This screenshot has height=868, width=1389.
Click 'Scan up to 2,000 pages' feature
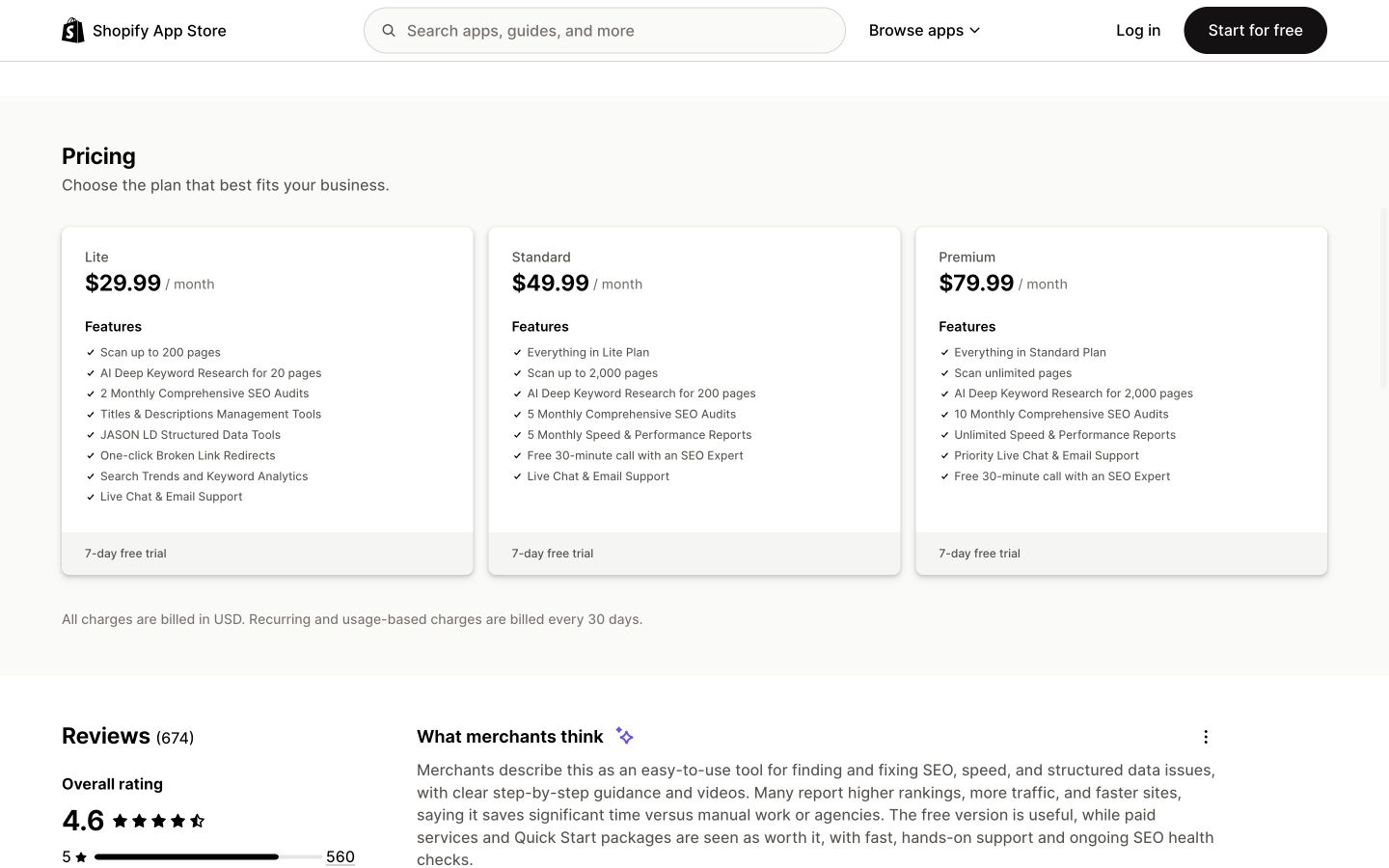(592, 373)
